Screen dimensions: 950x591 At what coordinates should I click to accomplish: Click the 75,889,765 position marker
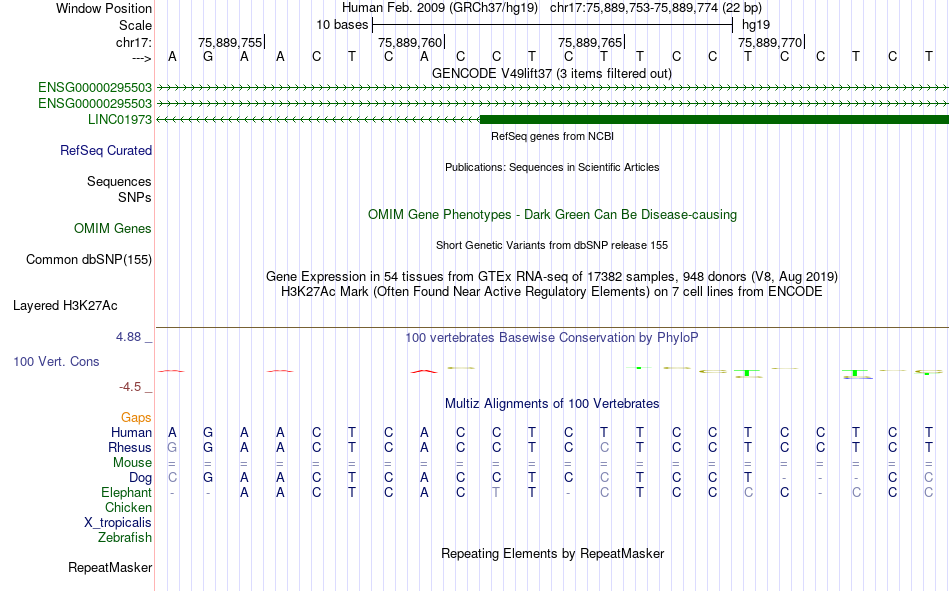[591, 42]
